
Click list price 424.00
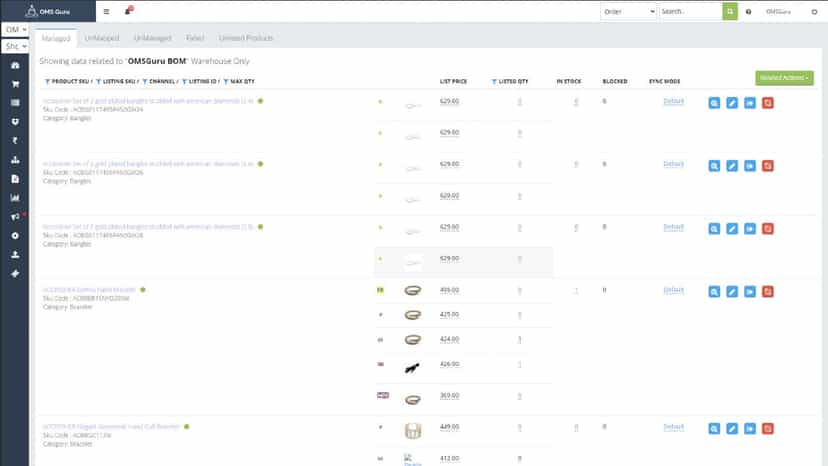click(449, 339)
